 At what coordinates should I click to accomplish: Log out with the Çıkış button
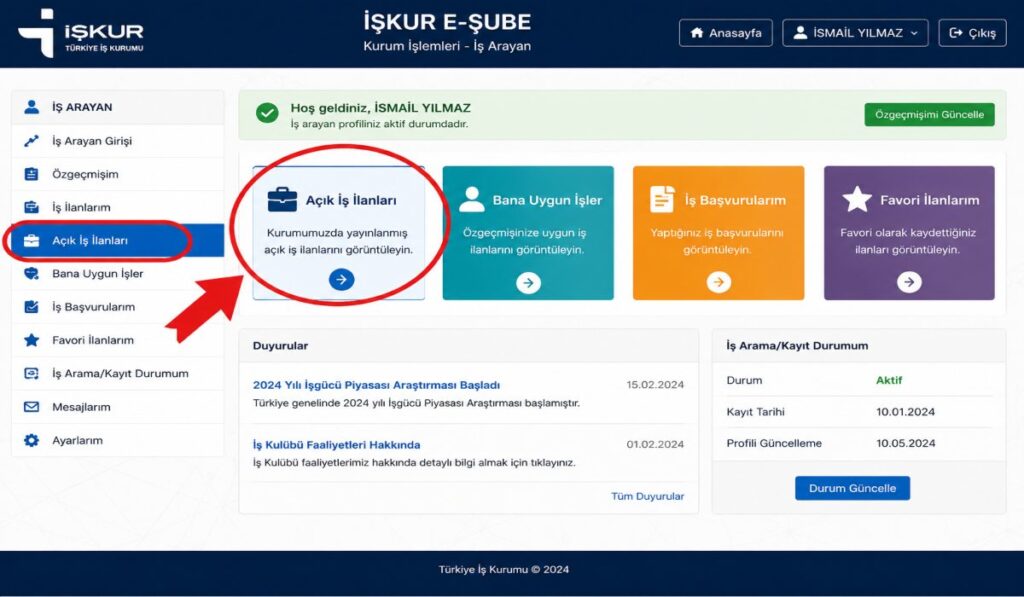point(972,33)
